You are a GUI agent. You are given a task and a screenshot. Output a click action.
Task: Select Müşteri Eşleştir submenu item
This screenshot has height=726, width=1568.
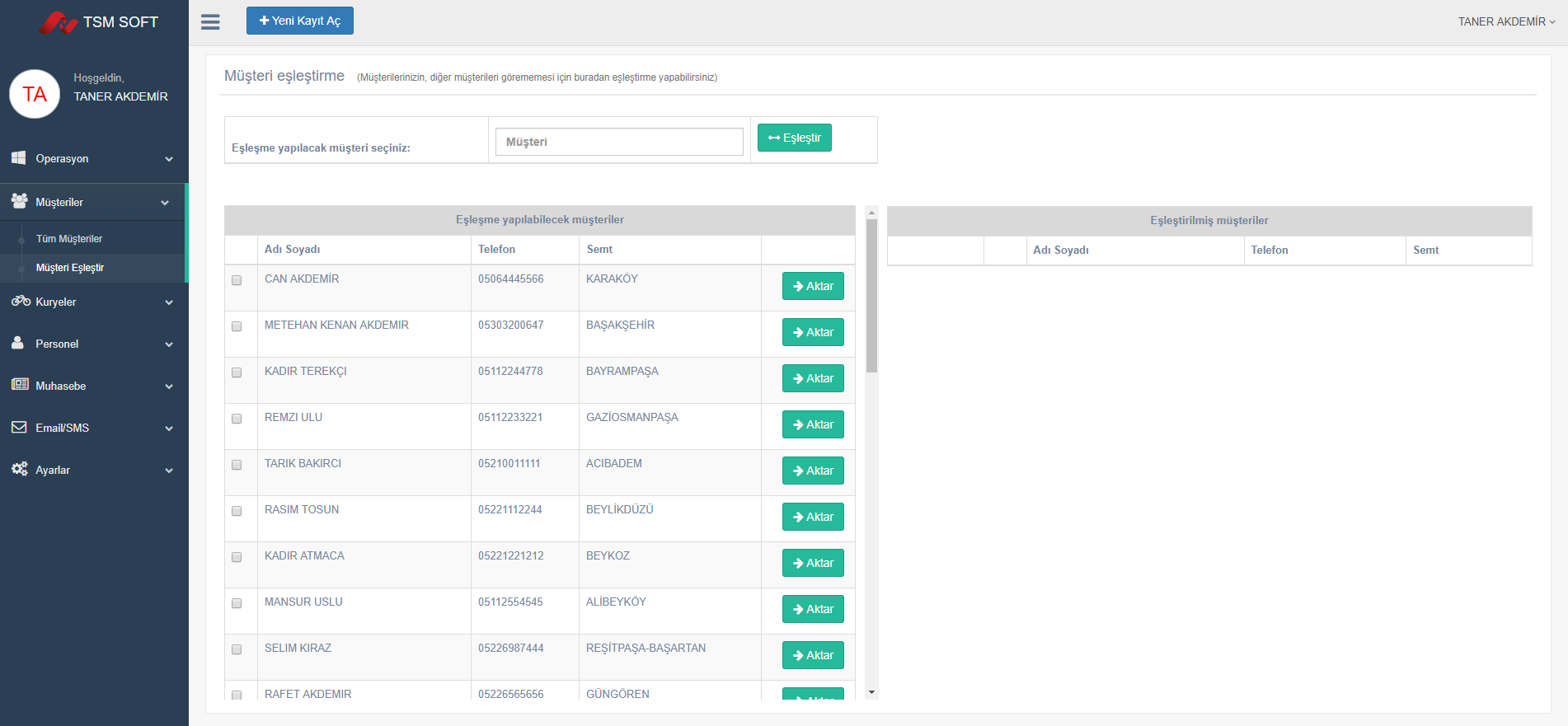[70, 268]
